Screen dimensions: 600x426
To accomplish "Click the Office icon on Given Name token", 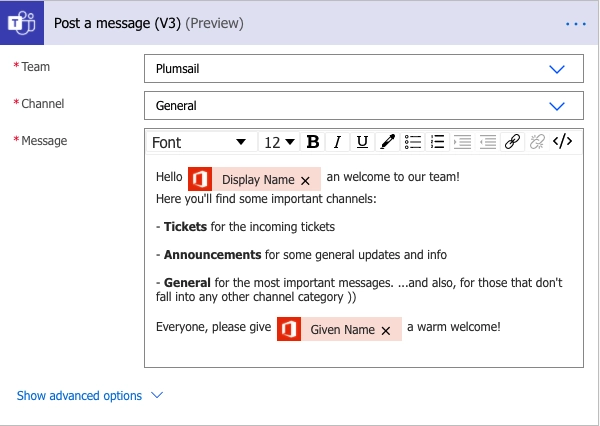I will point(289,329).
